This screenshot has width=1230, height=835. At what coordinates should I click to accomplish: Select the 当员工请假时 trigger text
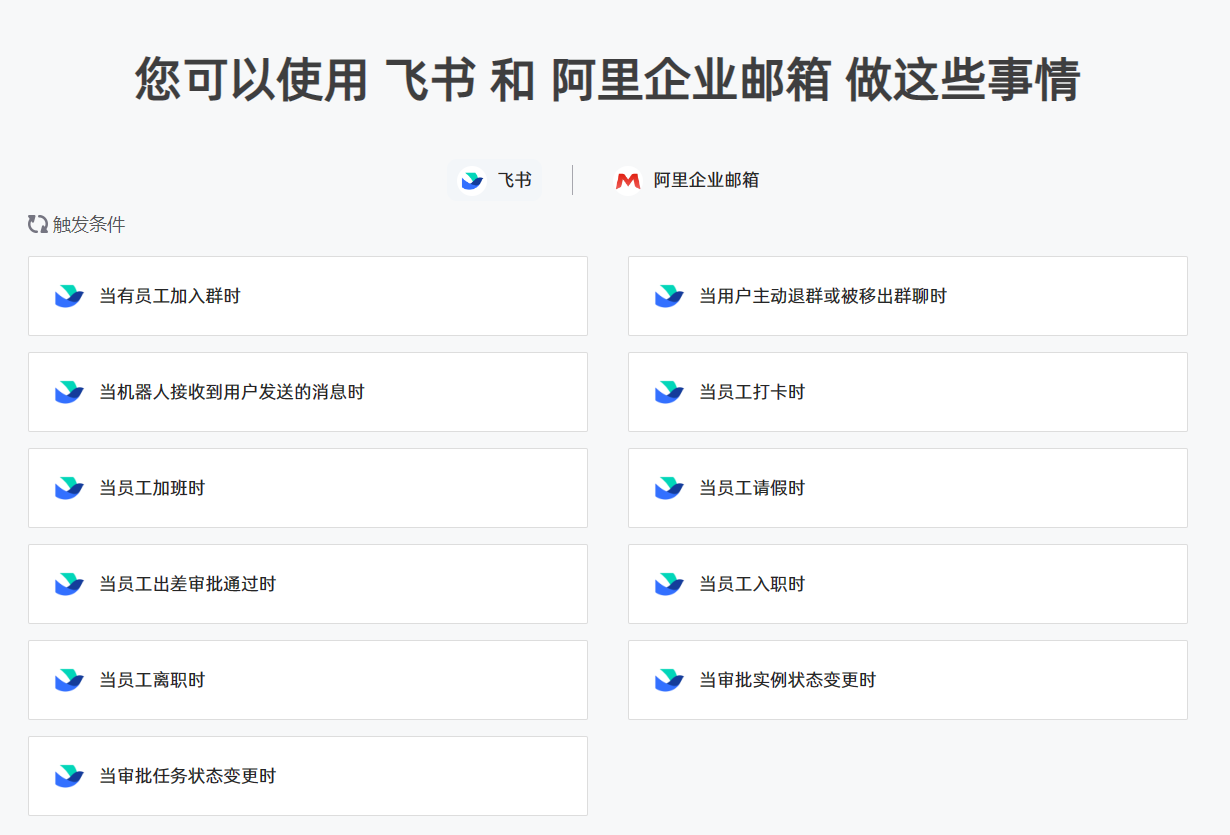(x=752, y=488)
